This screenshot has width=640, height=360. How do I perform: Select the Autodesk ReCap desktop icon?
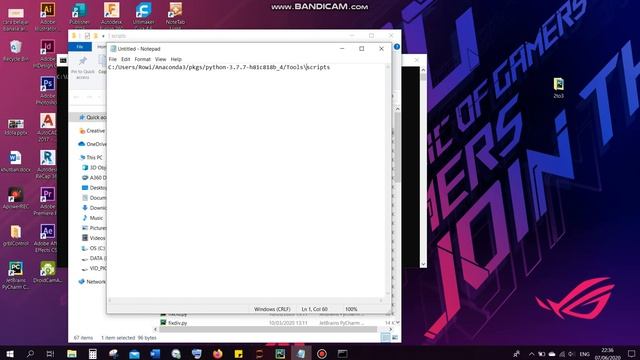pyautogui.click(x=47, y=164)
